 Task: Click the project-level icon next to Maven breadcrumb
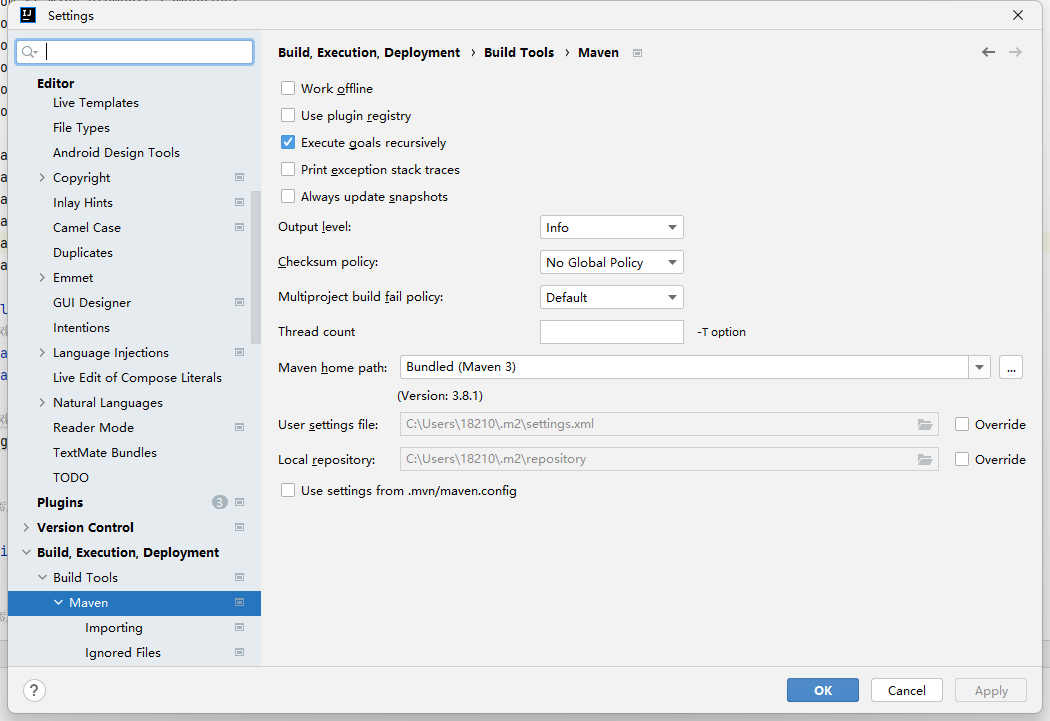[638, 53]
